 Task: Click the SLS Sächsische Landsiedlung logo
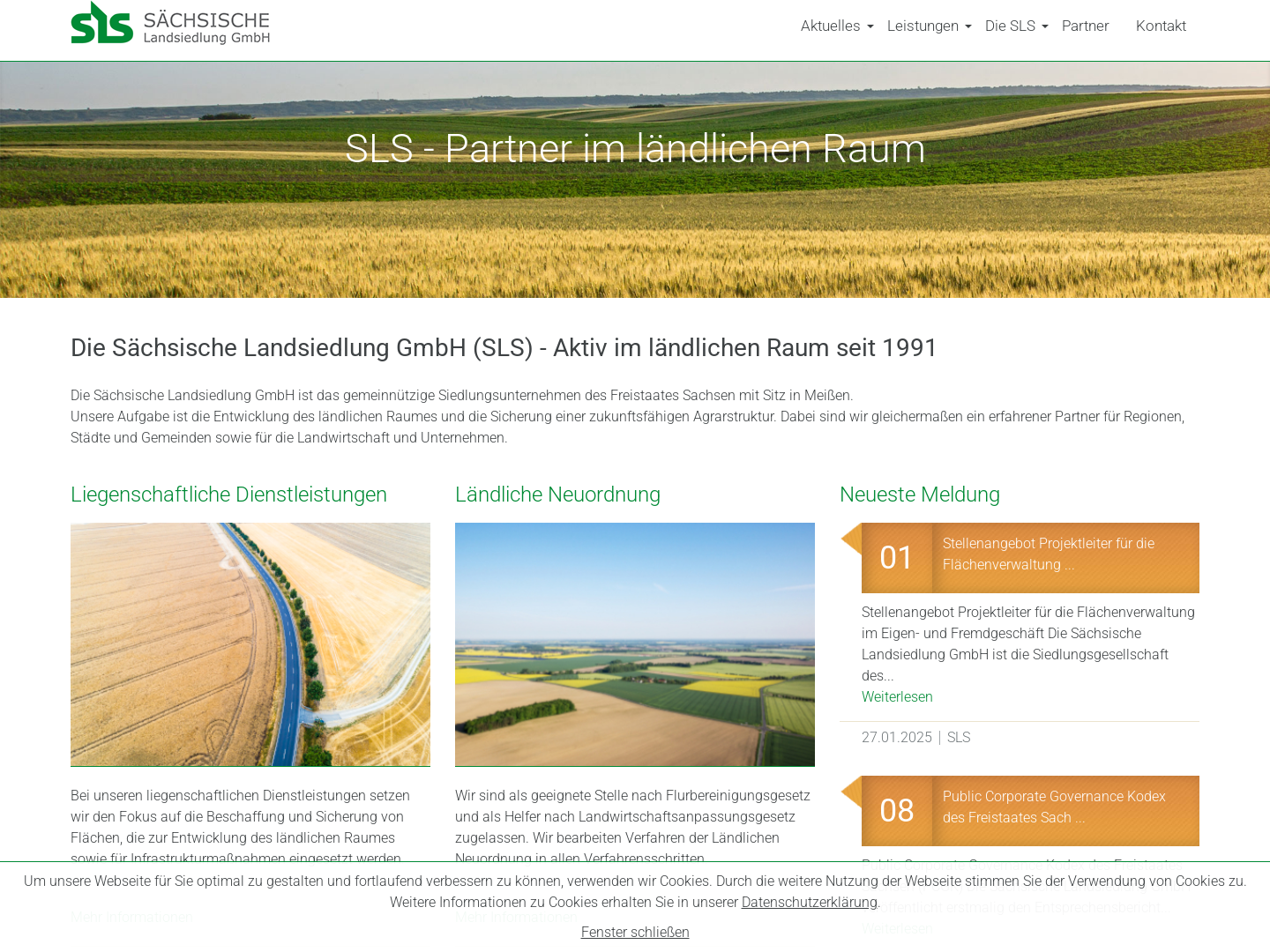[x=170, y=23]
